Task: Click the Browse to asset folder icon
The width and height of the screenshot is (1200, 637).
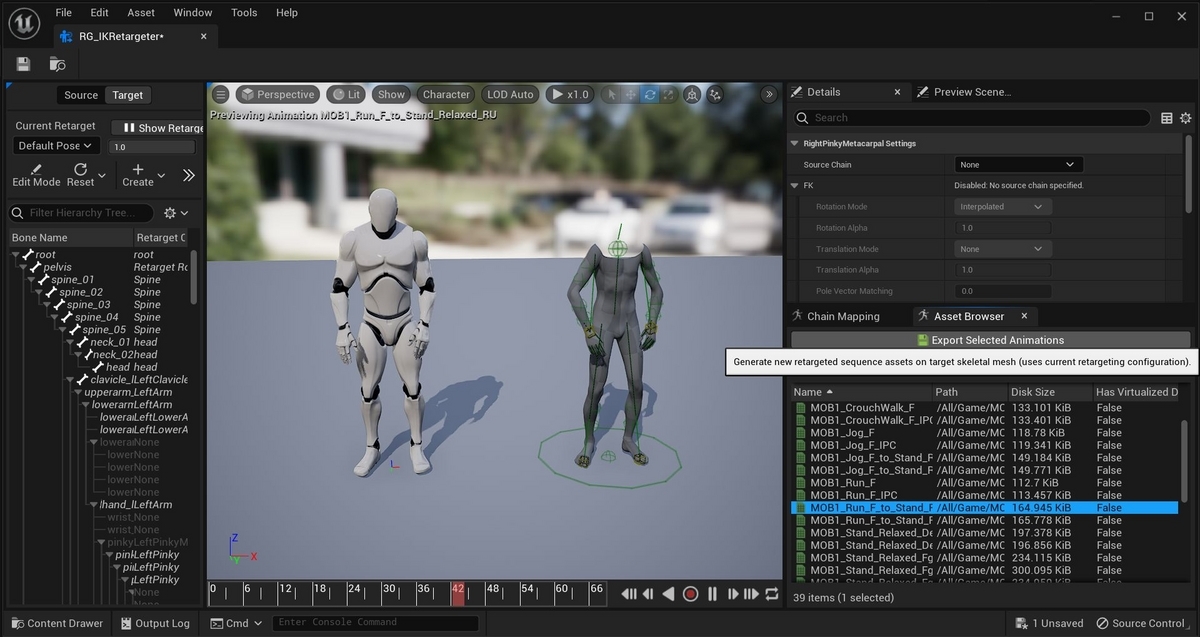Action: 57,64
